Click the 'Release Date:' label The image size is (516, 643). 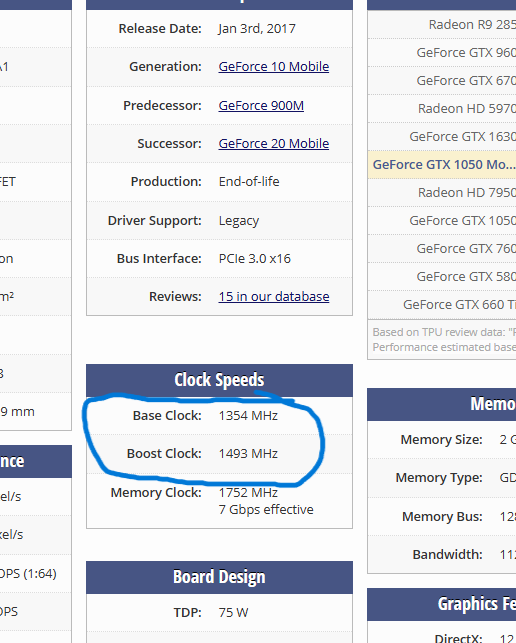coord(160,29)
